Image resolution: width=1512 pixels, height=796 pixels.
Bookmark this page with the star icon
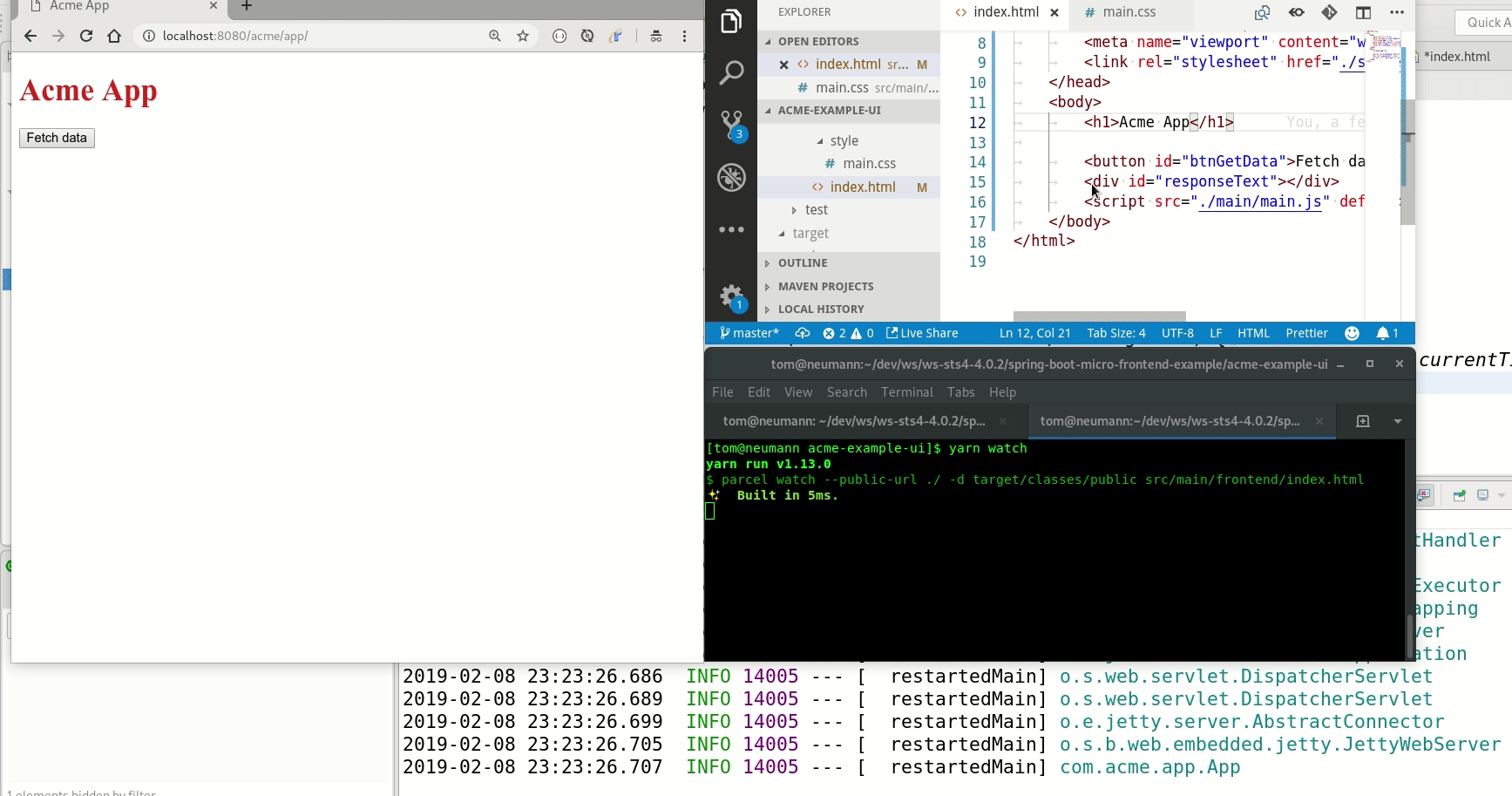click(x=523, y=36)
